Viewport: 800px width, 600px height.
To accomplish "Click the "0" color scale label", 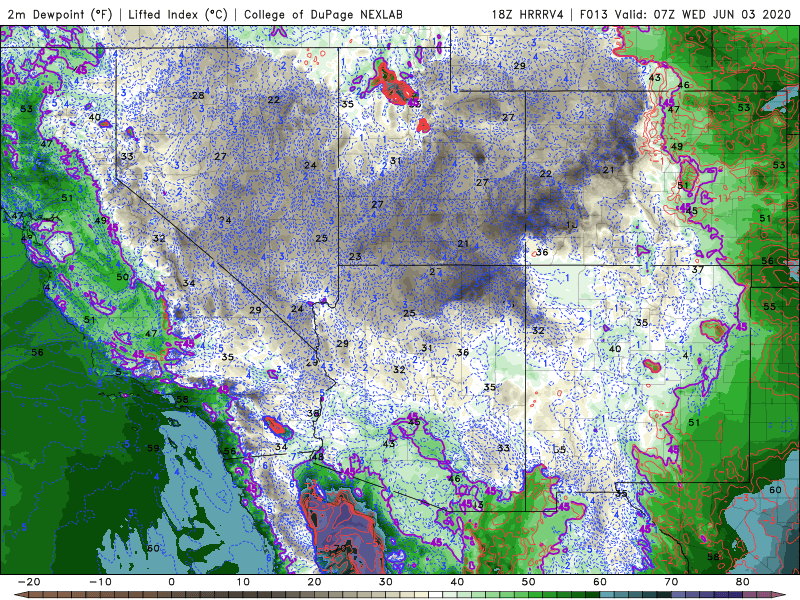I will 171,582.
